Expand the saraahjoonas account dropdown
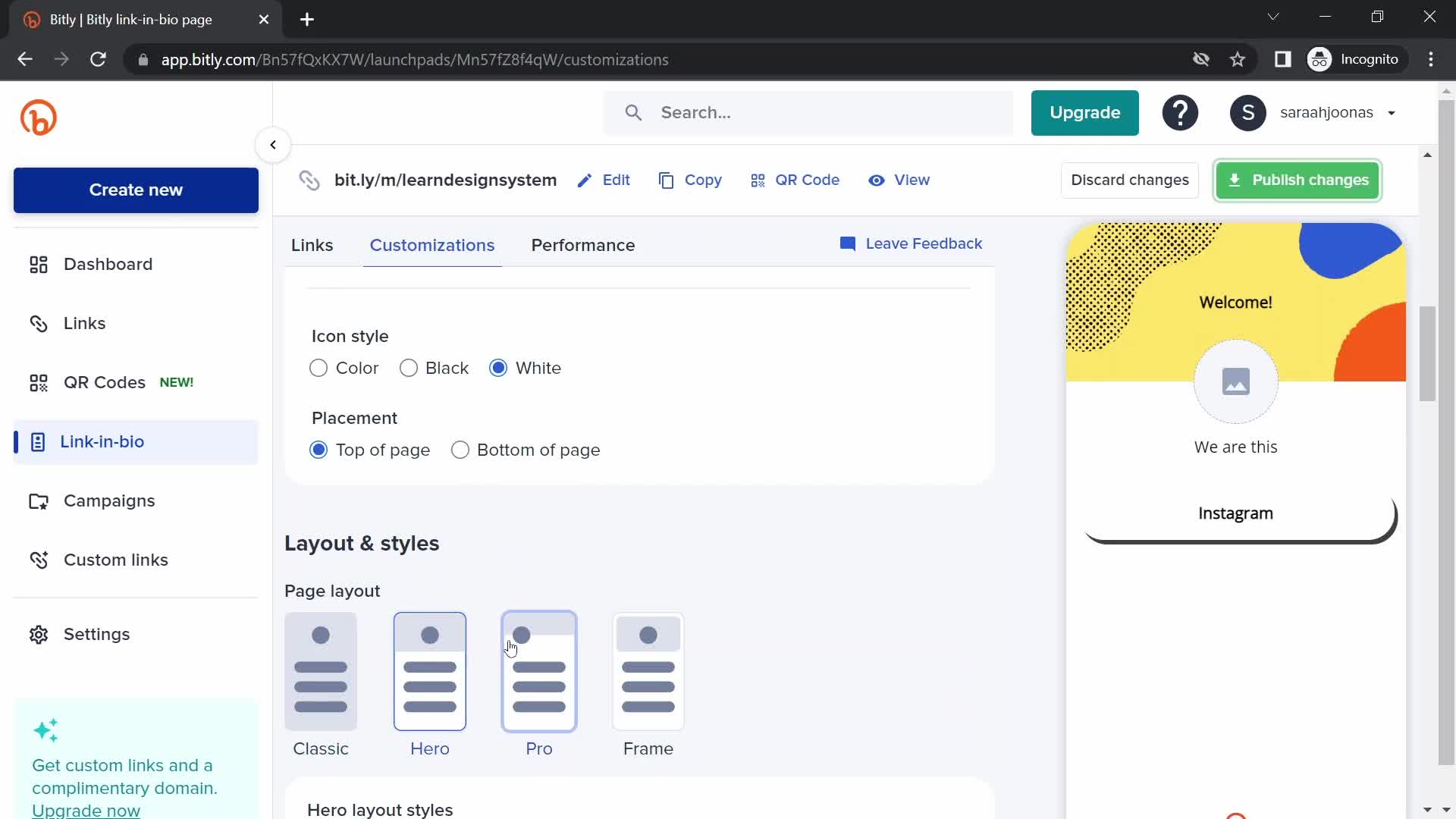This screenshot has width=1456, height=819. pos(1392,113)
